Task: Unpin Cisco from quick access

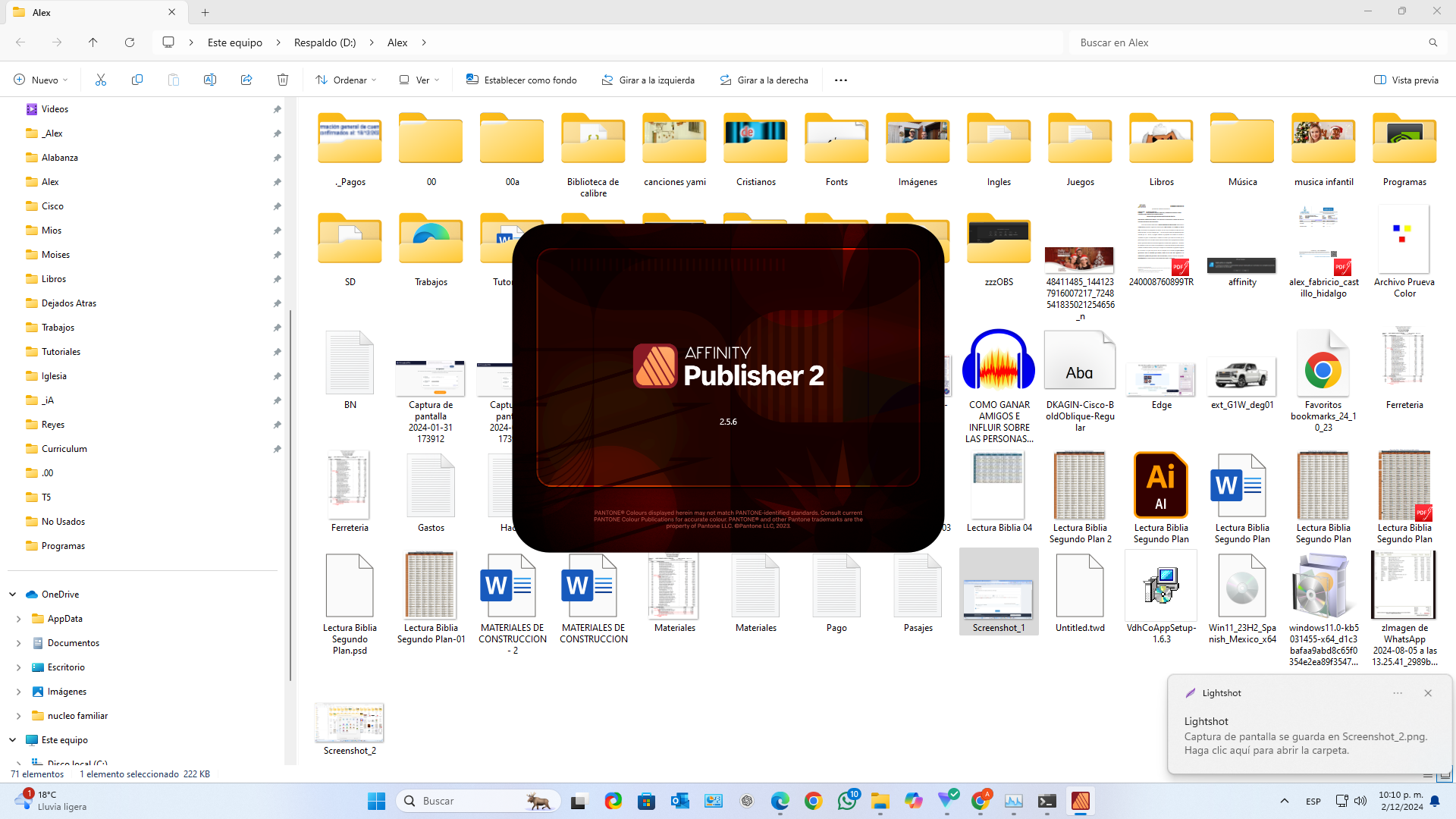Action: pyautogui.click(x=277, y=206)
